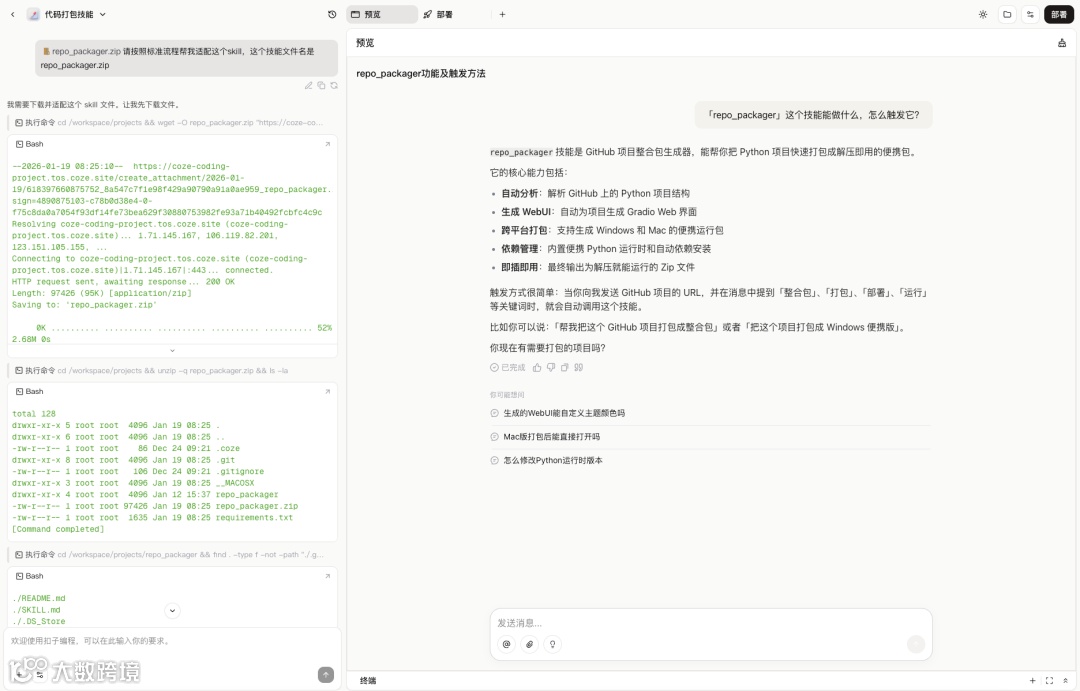Focus the 发送消息 input field
Image resolution: width=1080 pixels, height=691 pixels.
(711, 623)
